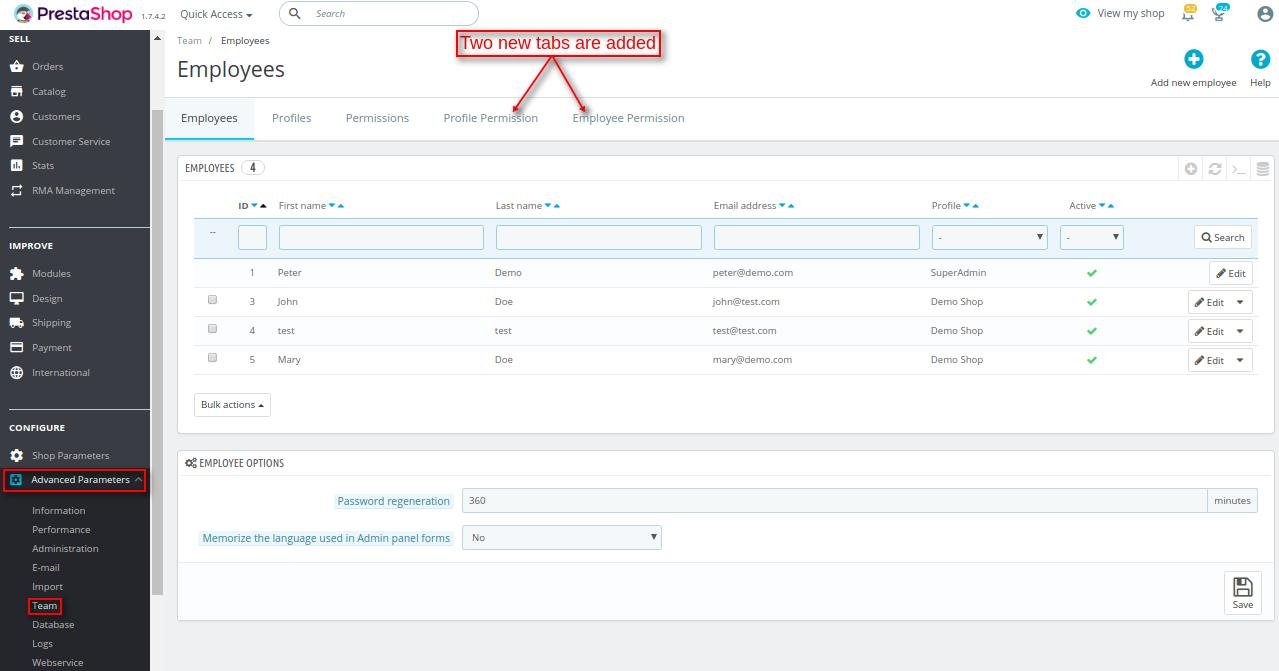Focus the Email address filter field
1279x671 pixels.
pos(816,237)
